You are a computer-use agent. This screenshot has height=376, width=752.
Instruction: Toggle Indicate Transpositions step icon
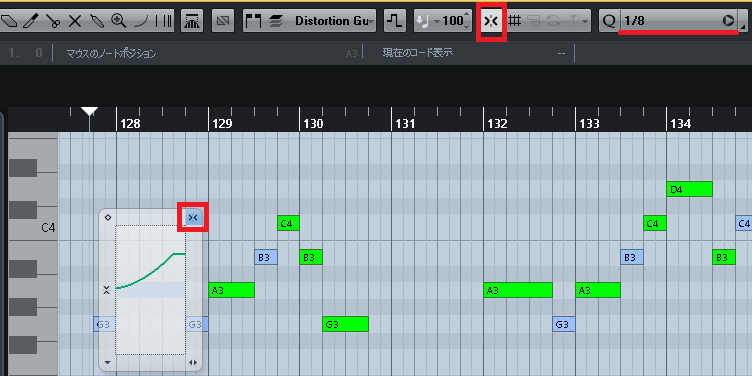[396, 21]
